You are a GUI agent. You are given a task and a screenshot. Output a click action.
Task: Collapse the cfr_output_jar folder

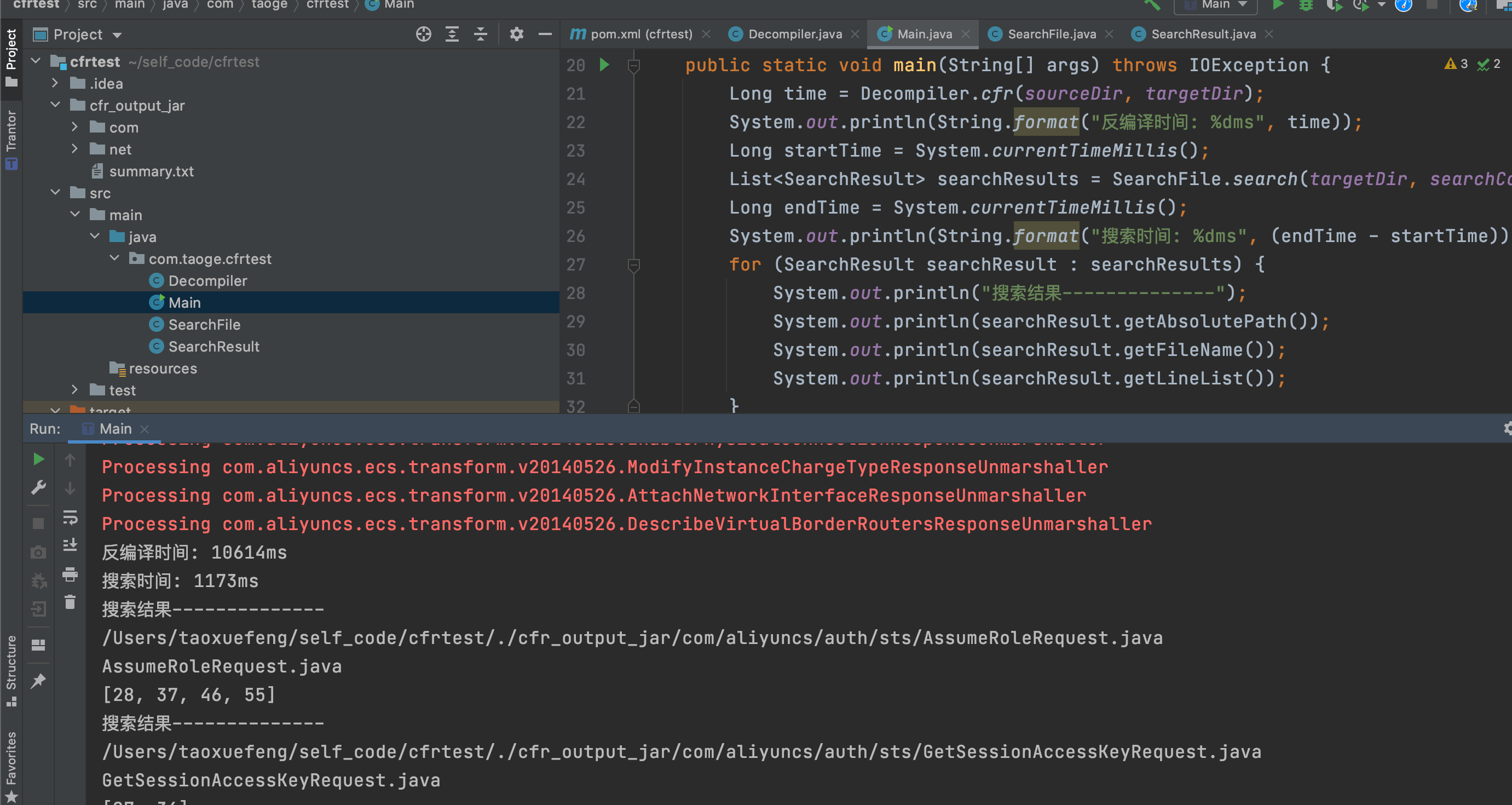(55, 105)
